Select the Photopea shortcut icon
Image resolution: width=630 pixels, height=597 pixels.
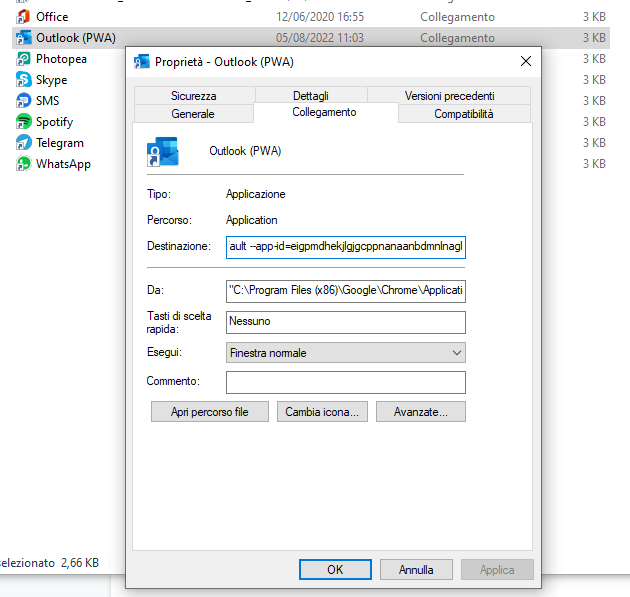pos(23,59)
